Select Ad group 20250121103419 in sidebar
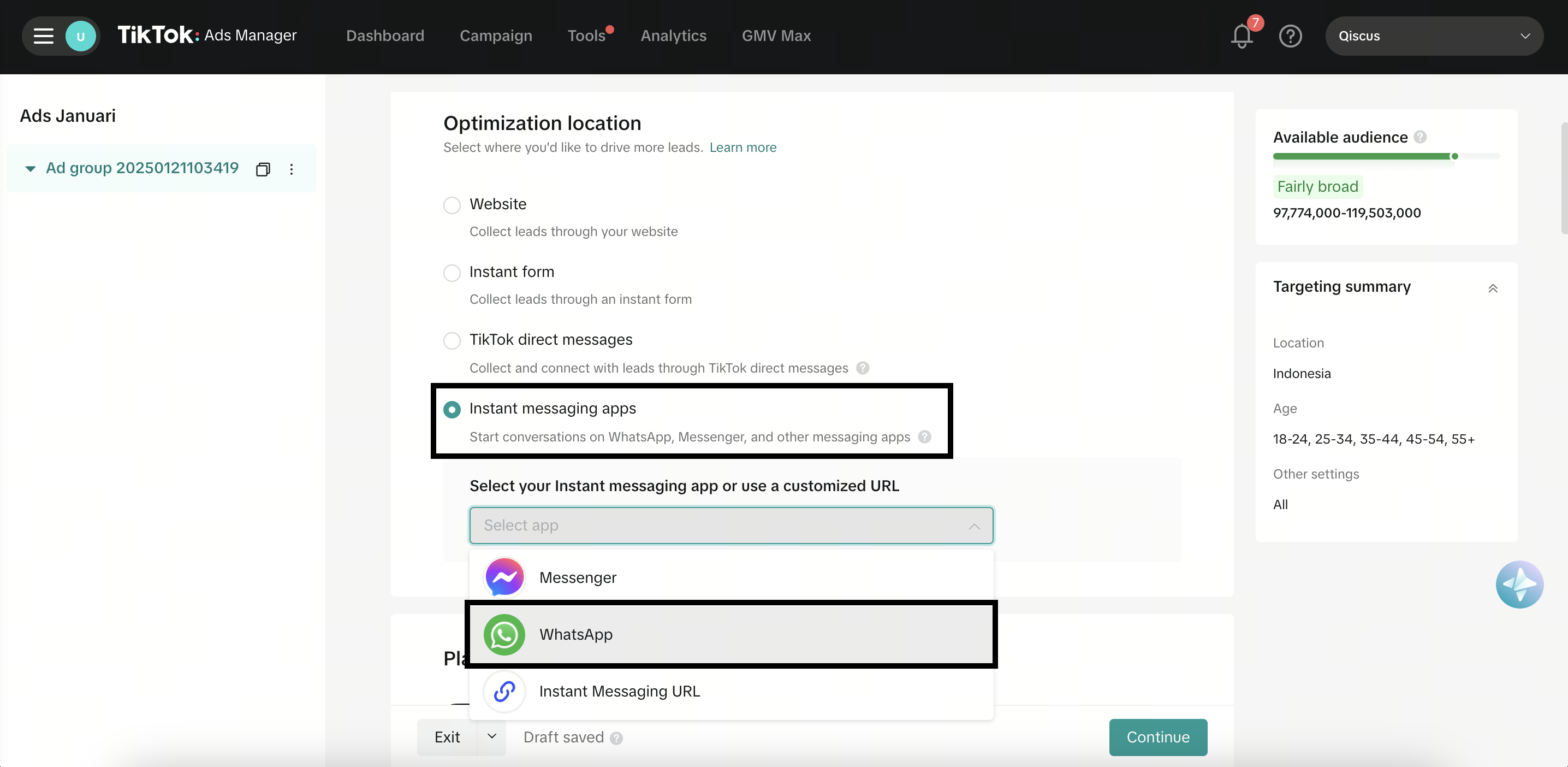1568x767 pixels. tap(142, 168)
